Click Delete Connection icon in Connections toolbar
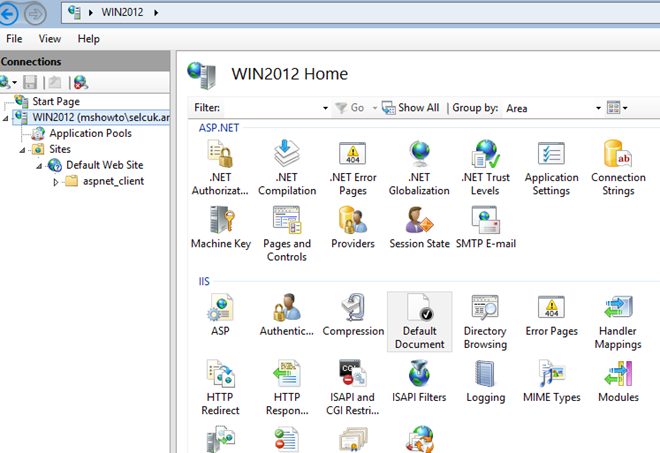Image resolution: width=660 pixels, height=453 pixels. [x=81, y=82]
